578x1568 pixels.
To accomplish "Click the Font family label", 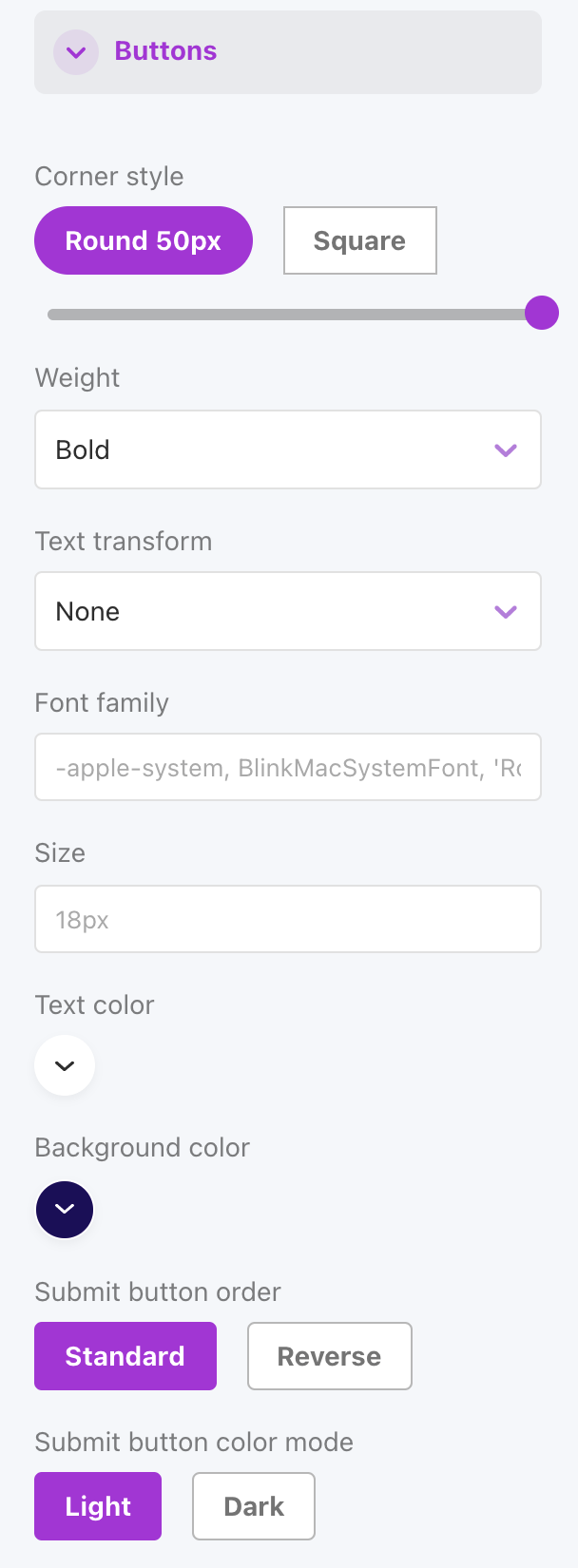I will tap(102, 703).
